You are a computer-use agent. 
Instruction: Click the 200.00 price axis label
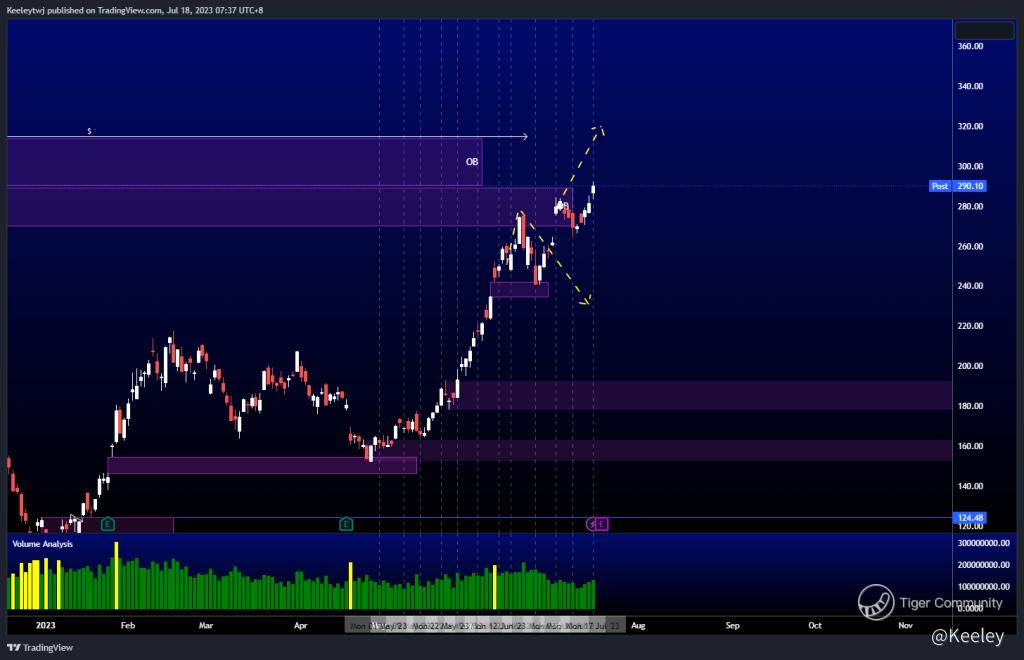point(970,366)
